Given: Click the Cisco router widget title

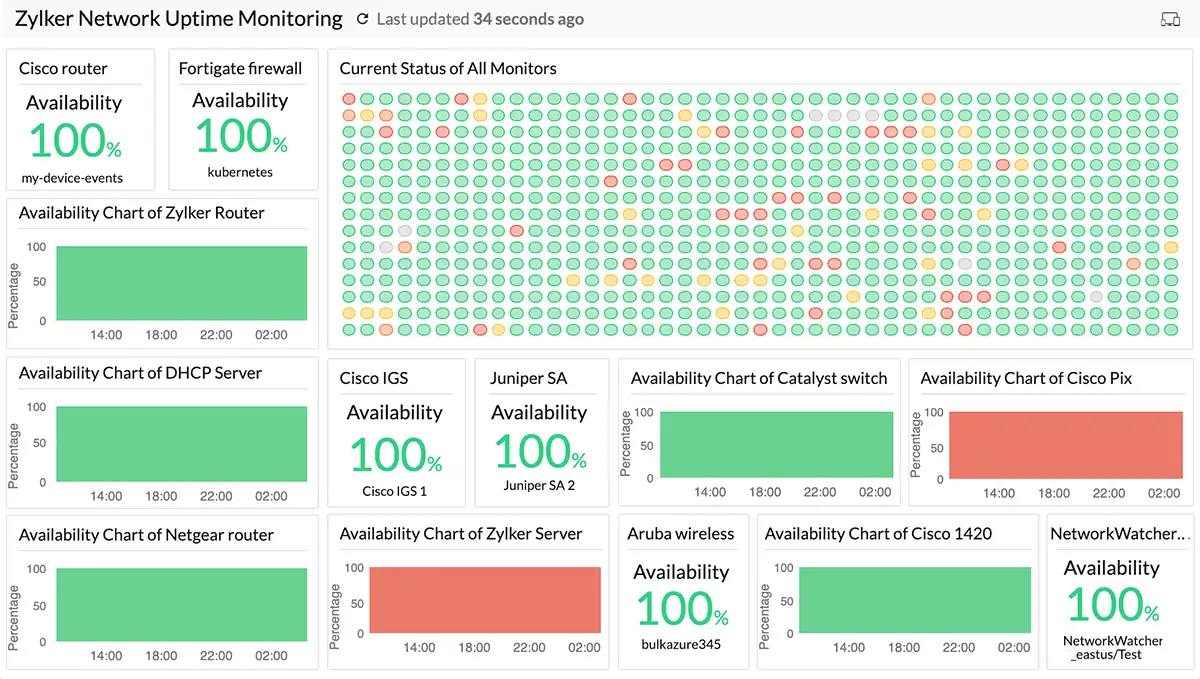Looking at the screenshot, I should point(63,69).
